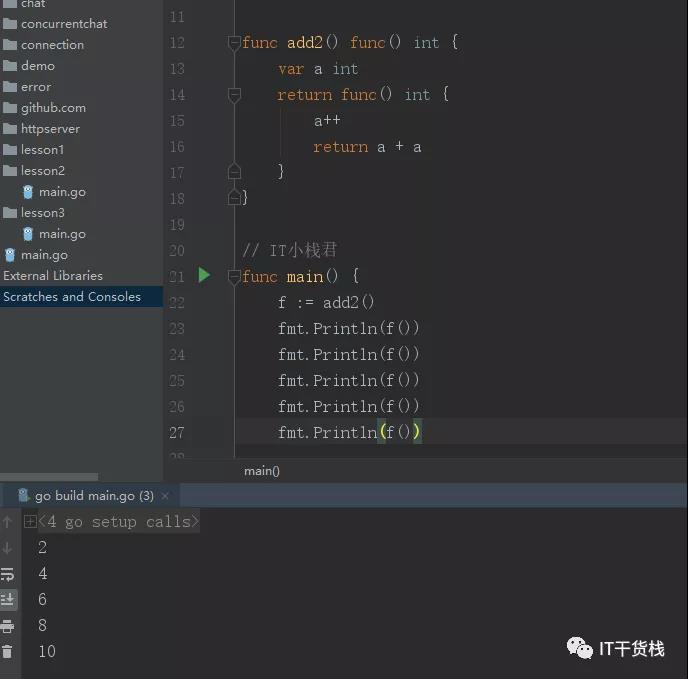This screenshot has width=688, height=679.
Task: Toggle scroll to end console icon
Action: click(7, 599)
